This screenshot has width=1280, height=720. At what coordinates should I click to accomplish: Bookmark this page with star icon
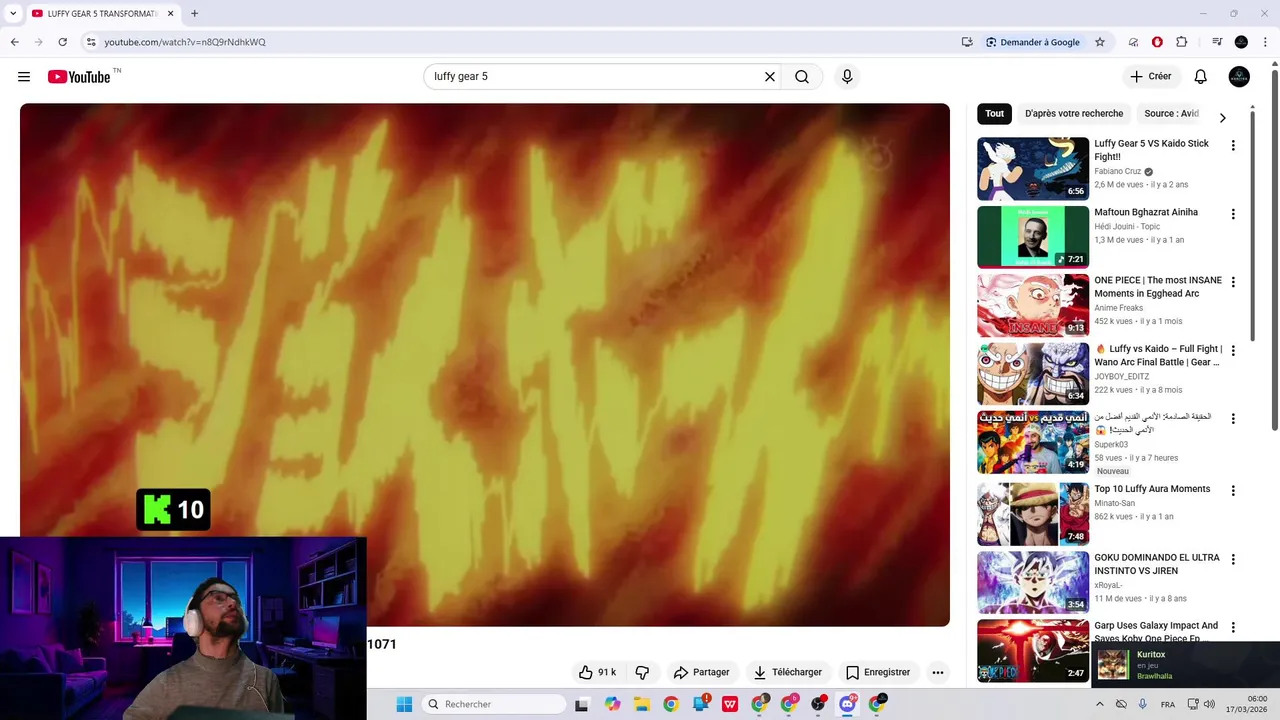click(1100, 42)
